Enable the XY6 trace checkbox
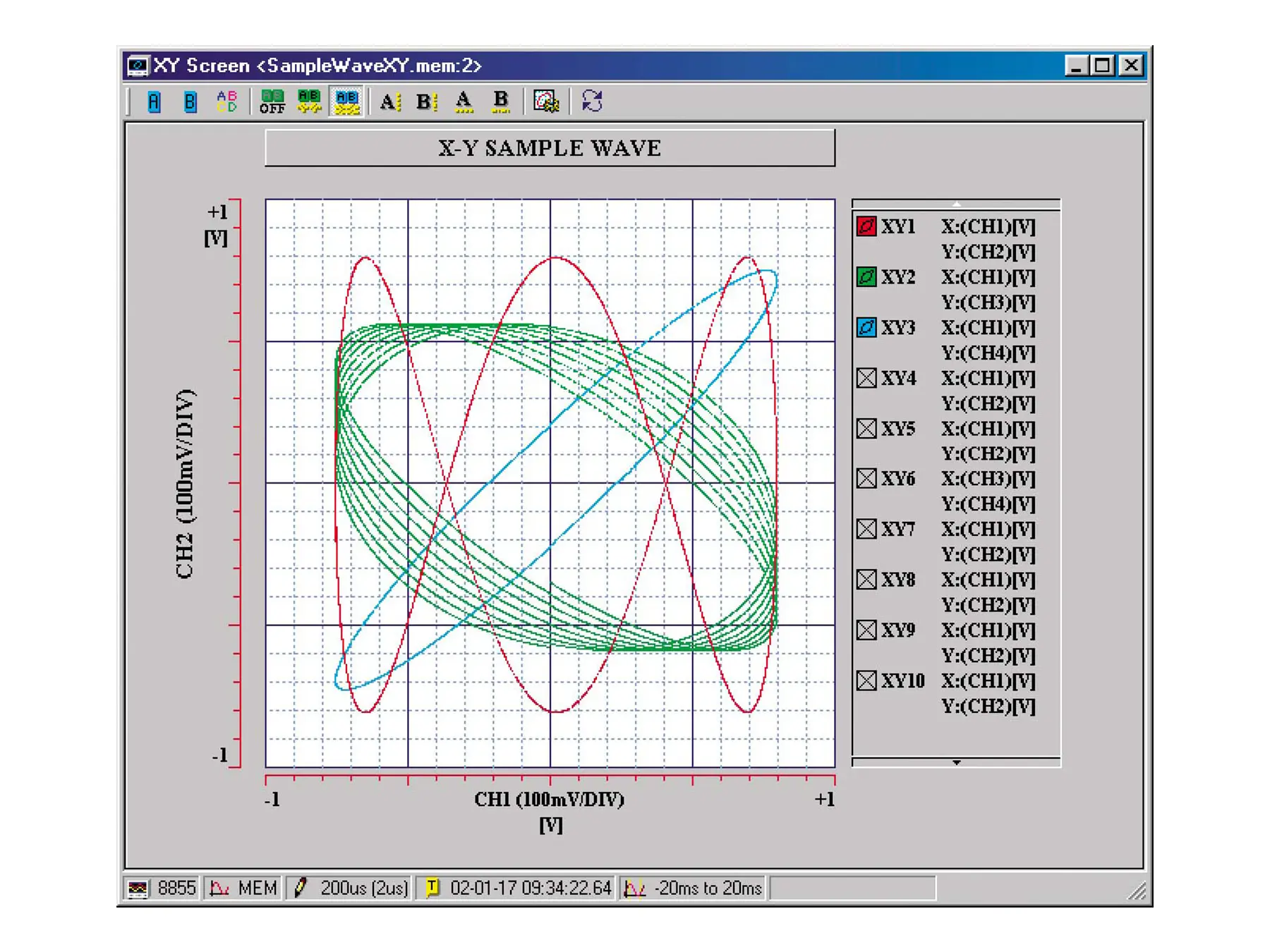The width and height of the screenshot is (1270, 952). 866,479
